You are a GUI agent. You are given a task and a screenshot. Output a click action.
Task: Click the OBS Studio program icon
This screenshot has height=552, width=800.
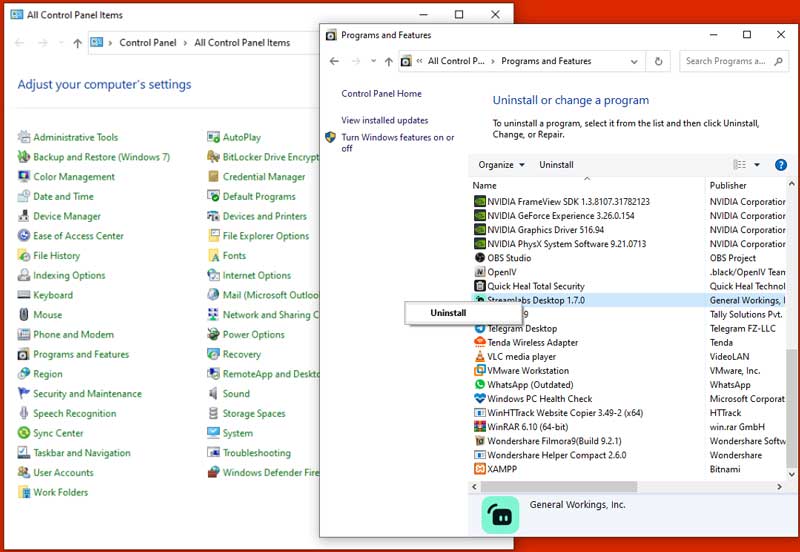click(x=480, y=258)
